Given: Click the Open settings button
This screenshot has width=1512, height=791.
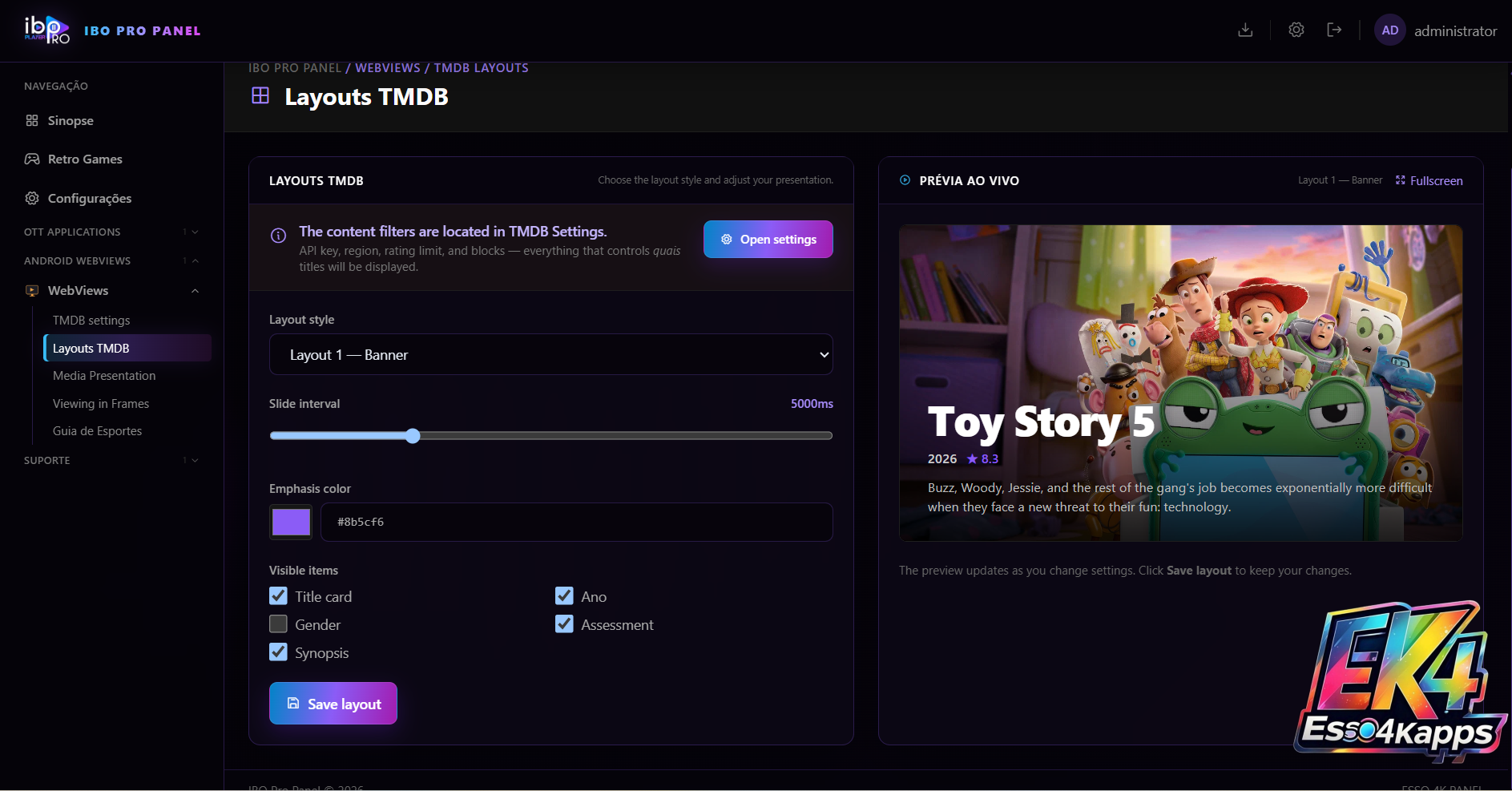Looking at the screenshot, I should (768, 239).
